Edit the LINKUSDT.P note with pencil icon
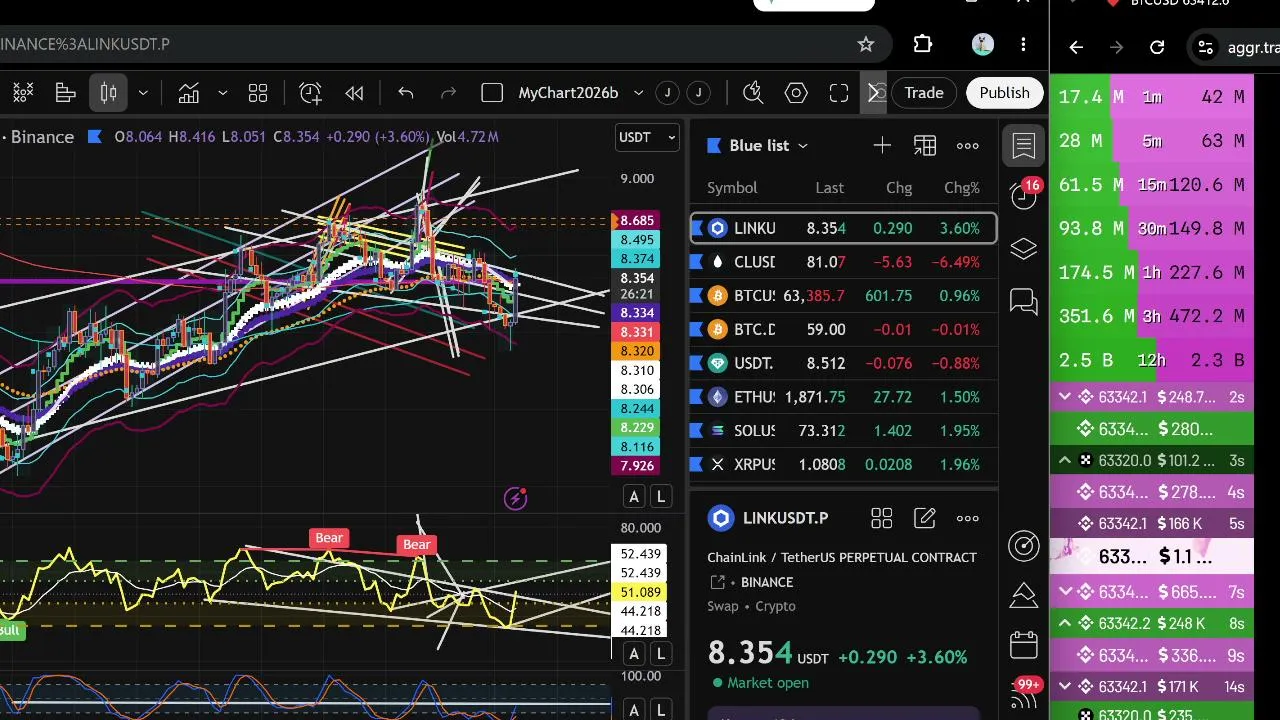Screen dimensions: 1280x720 click(x=925, y=518)
